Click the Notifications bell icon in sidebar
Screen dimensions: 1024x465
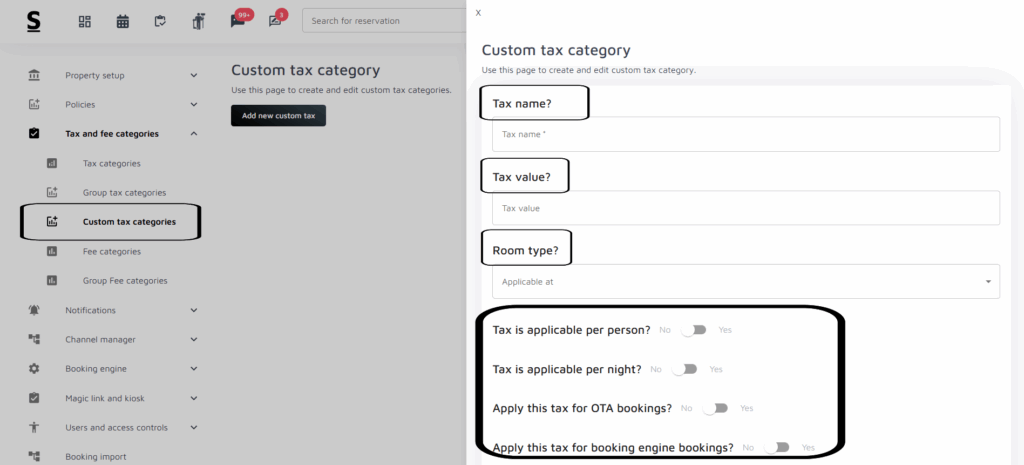[34, 310]
